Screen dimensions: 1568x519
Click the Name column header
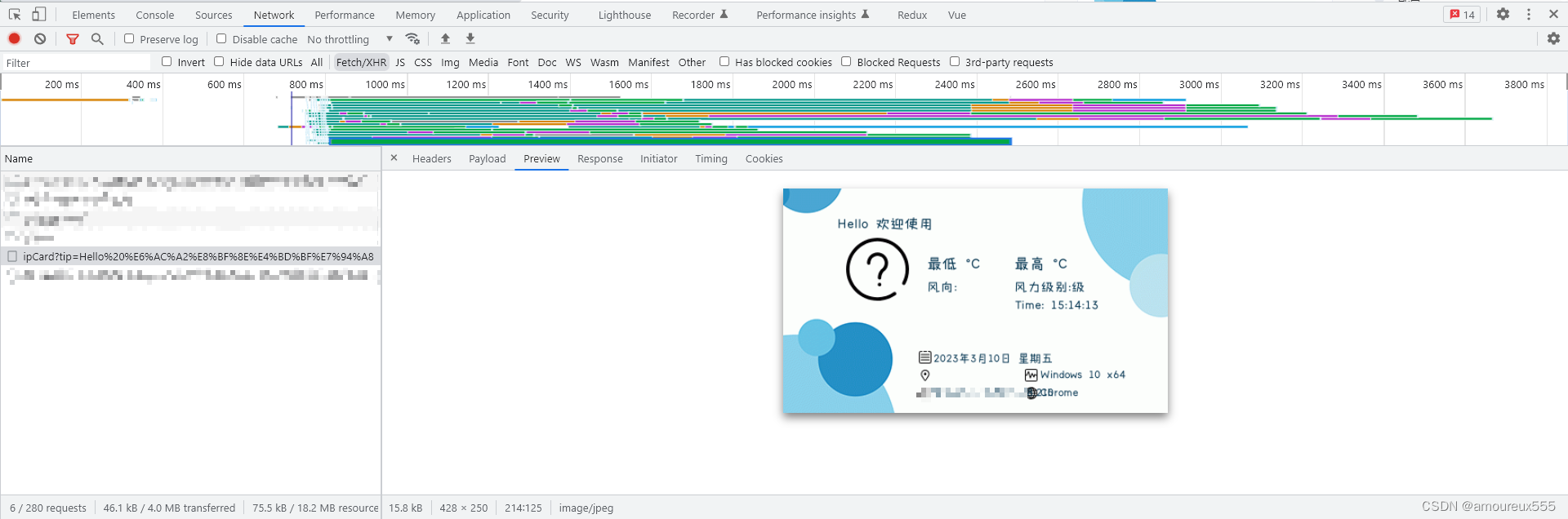point(190,158)
